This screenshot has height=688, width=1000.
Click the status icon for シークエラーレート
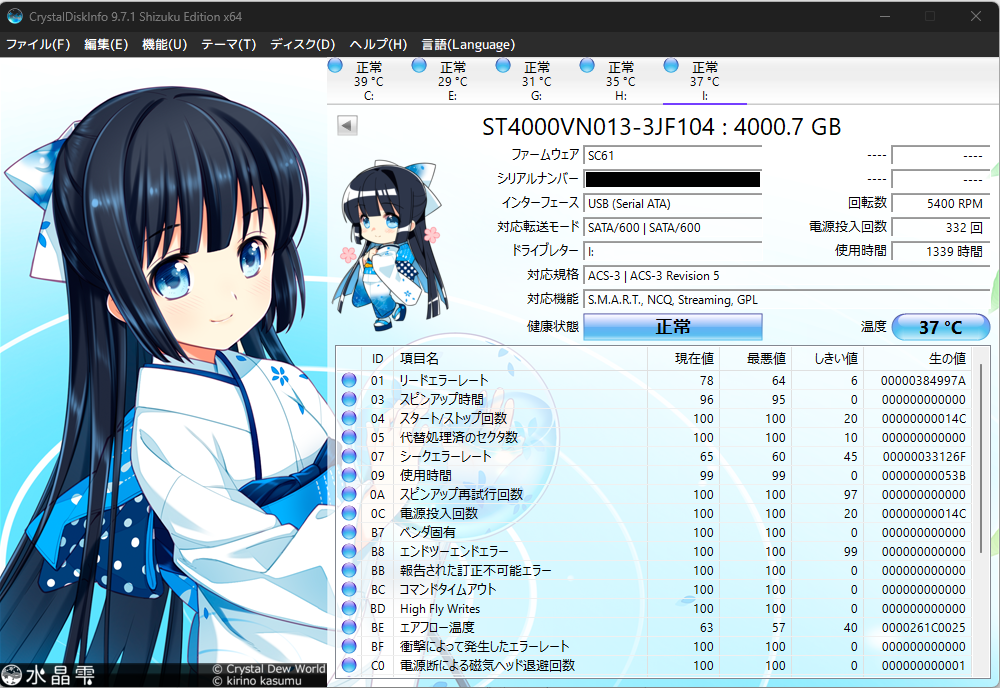tap(349, 456)
